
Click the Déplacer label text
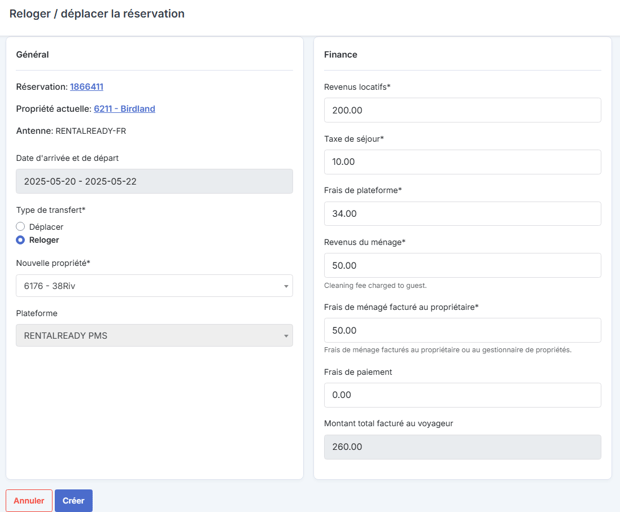(x=46, y=227)
